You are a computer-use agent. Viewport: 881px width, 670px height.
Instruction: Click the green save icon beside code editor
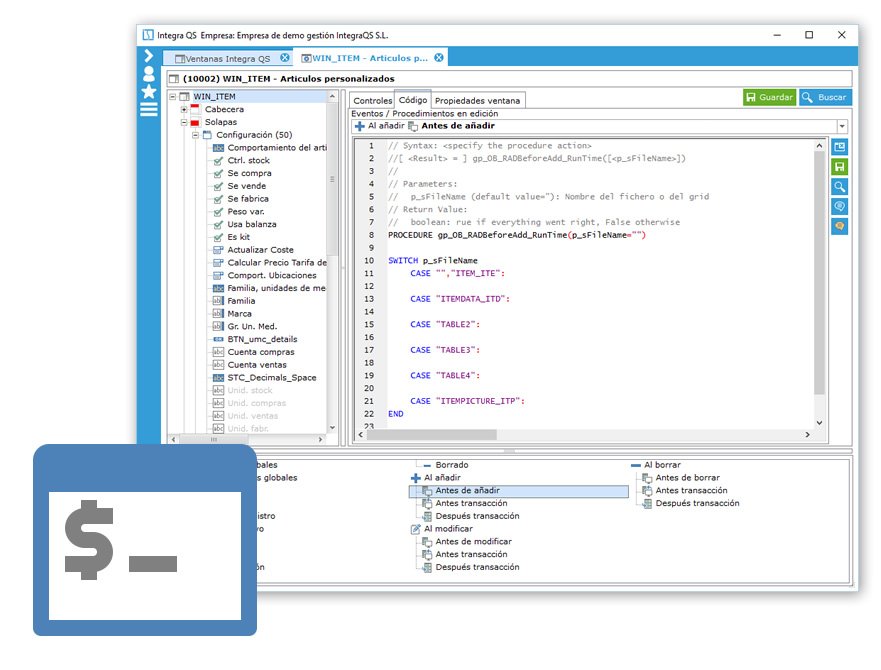[839, 167]
